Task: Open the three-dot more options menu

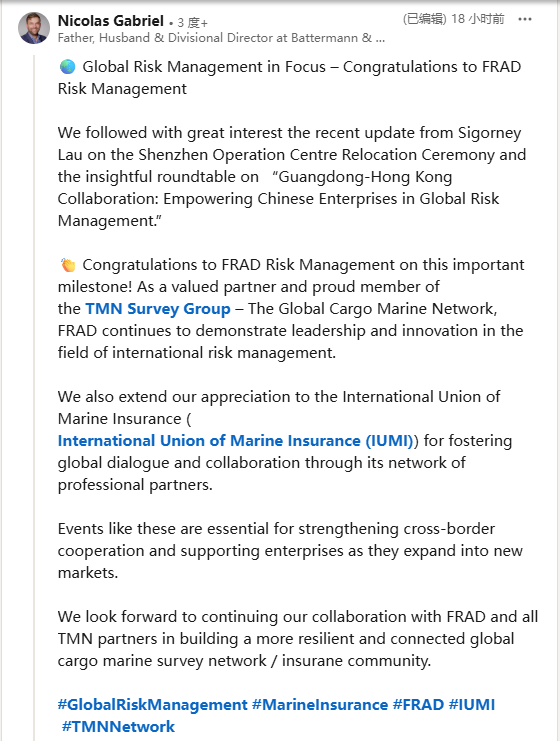Action: [x=525, y=19]
